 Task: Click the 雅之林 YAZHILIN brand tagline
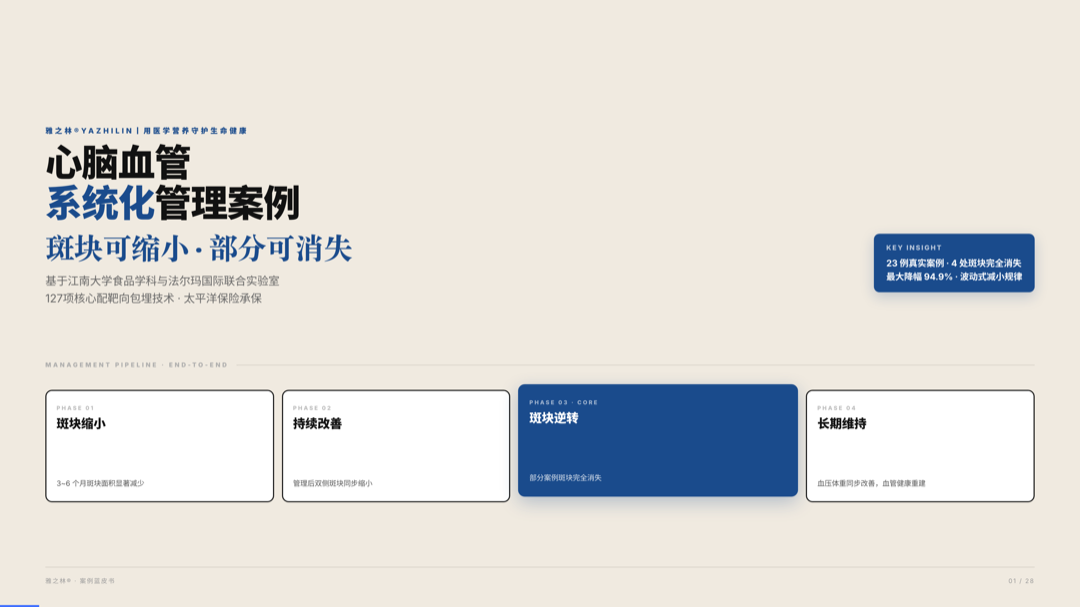click(146, 131)
